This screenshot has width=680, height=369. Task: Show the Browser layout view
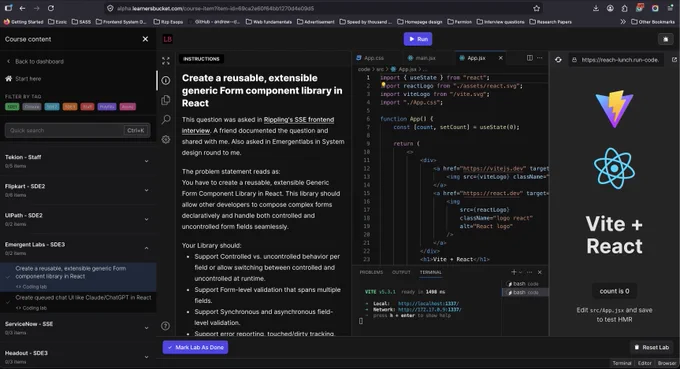coord(667,363)
